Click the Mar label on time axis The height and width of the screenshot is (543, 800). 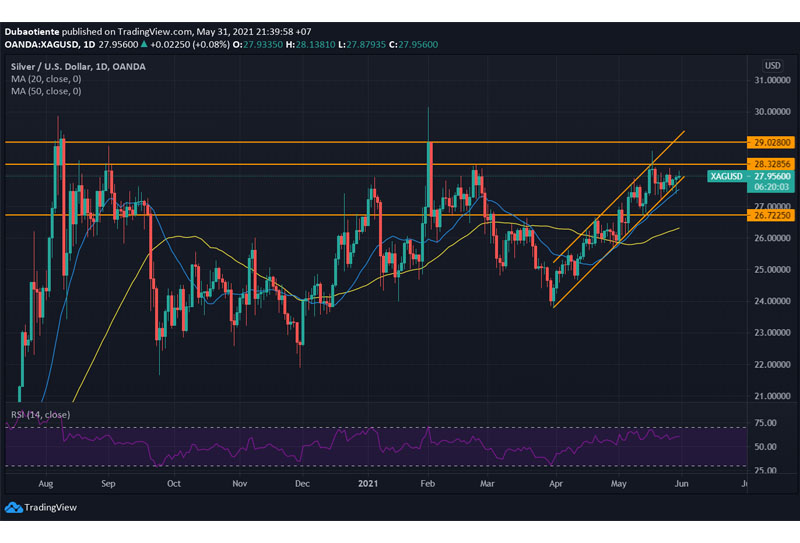487,483
